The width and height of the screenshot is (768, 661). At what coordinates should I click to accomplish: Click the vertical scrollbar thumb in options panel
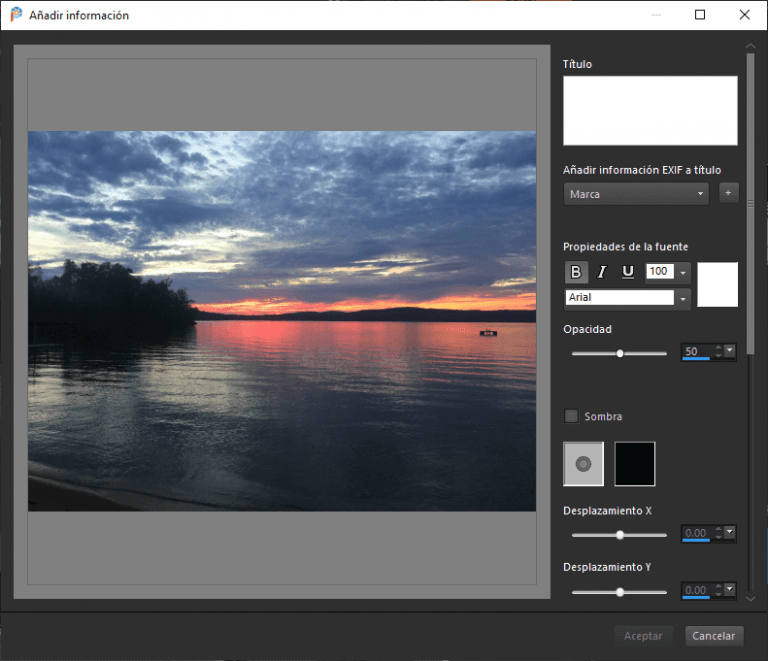750,203
